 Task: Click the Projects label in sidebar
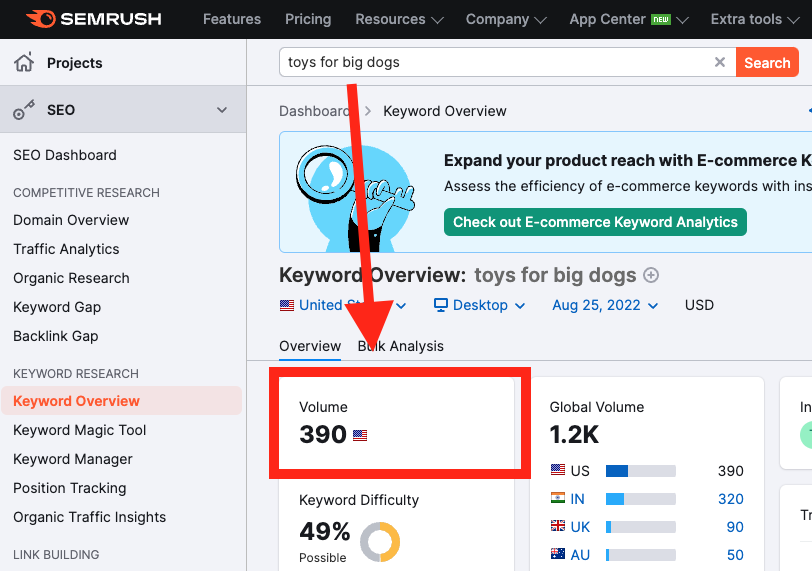click(75, 63)
